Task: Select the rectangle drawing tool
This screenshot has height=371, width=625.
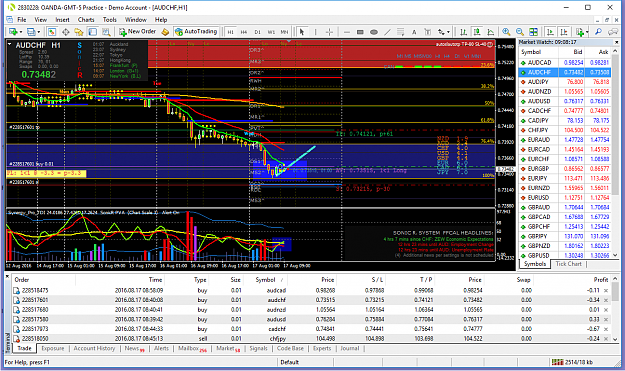Action: point(360,32)
